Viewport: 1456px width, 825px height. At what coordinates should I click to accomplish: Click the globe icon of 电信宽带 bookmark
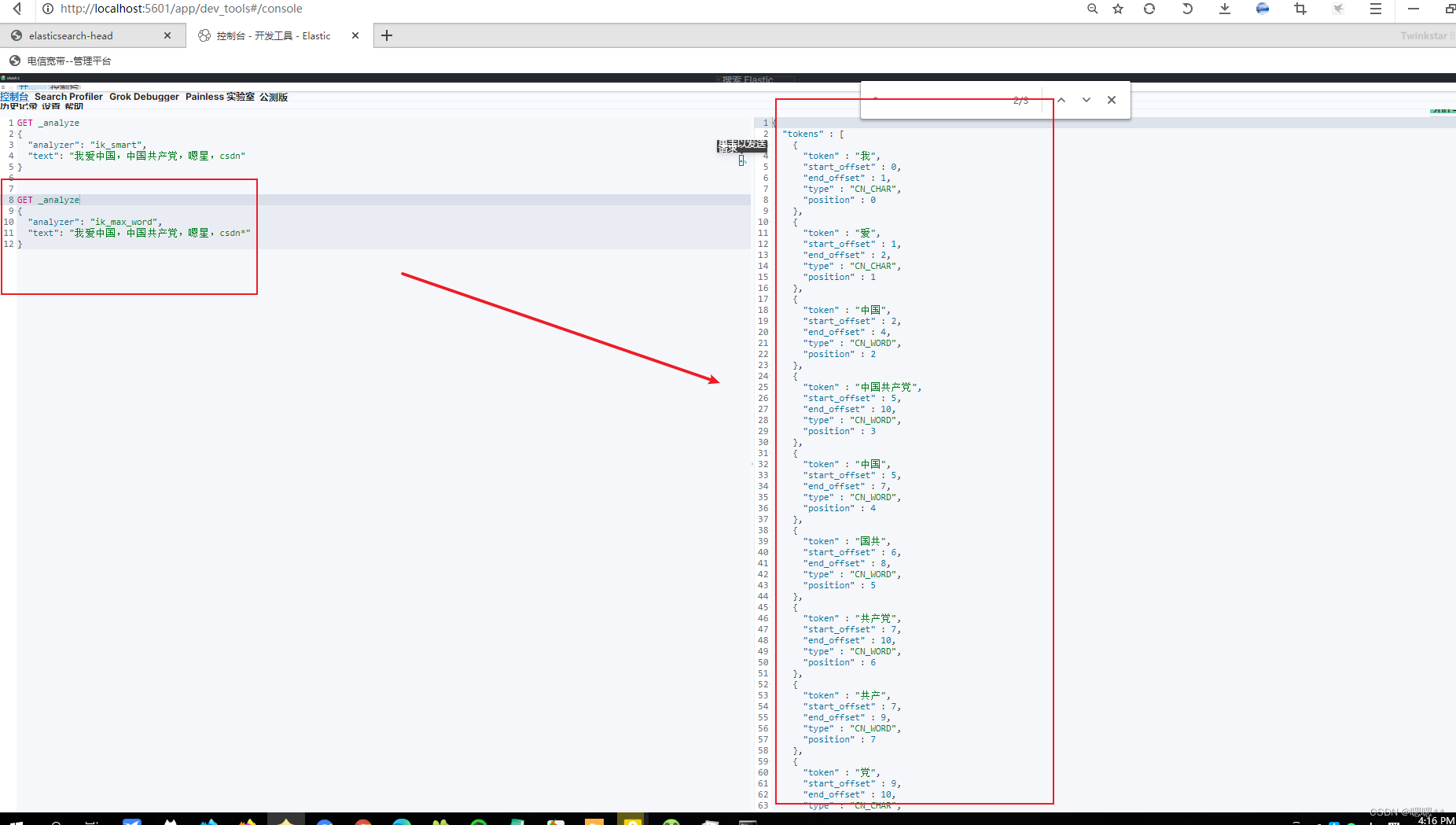click(x=15, y=61)
